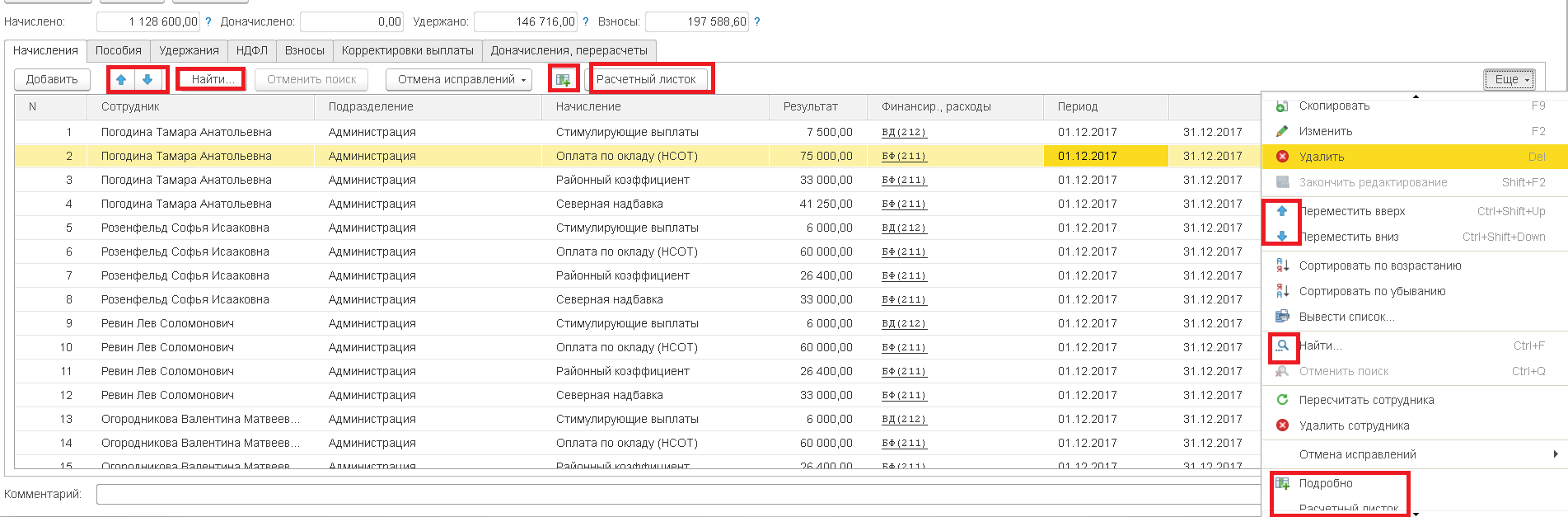Open the Отмена исправлений toolbar dropdown
Viewport: 1568px width, 517px height.
(459, 80)
